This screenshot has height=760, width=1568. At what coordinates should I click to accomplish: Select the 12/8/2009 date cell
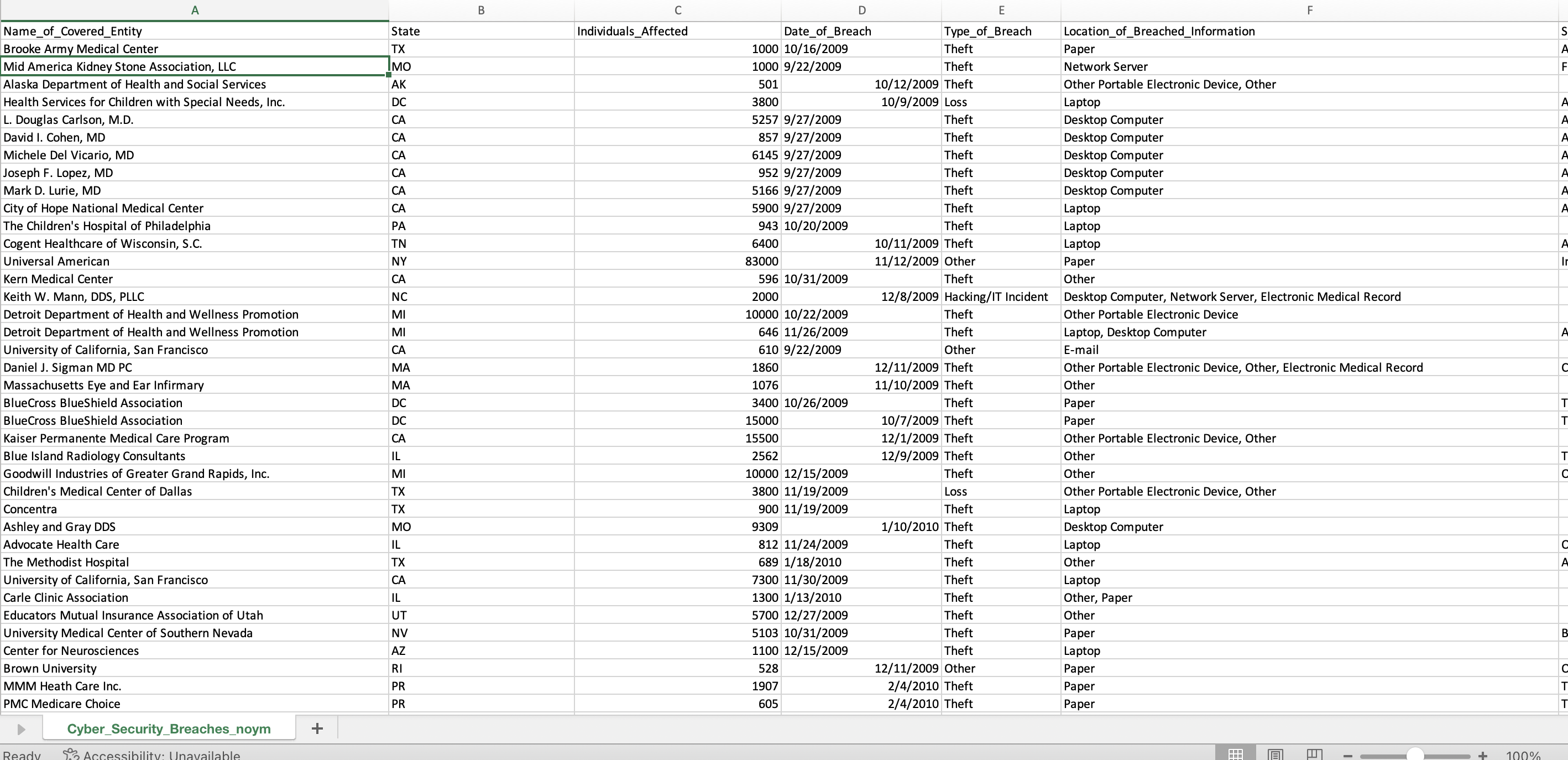pyautogui.click(x=861, y=296)
